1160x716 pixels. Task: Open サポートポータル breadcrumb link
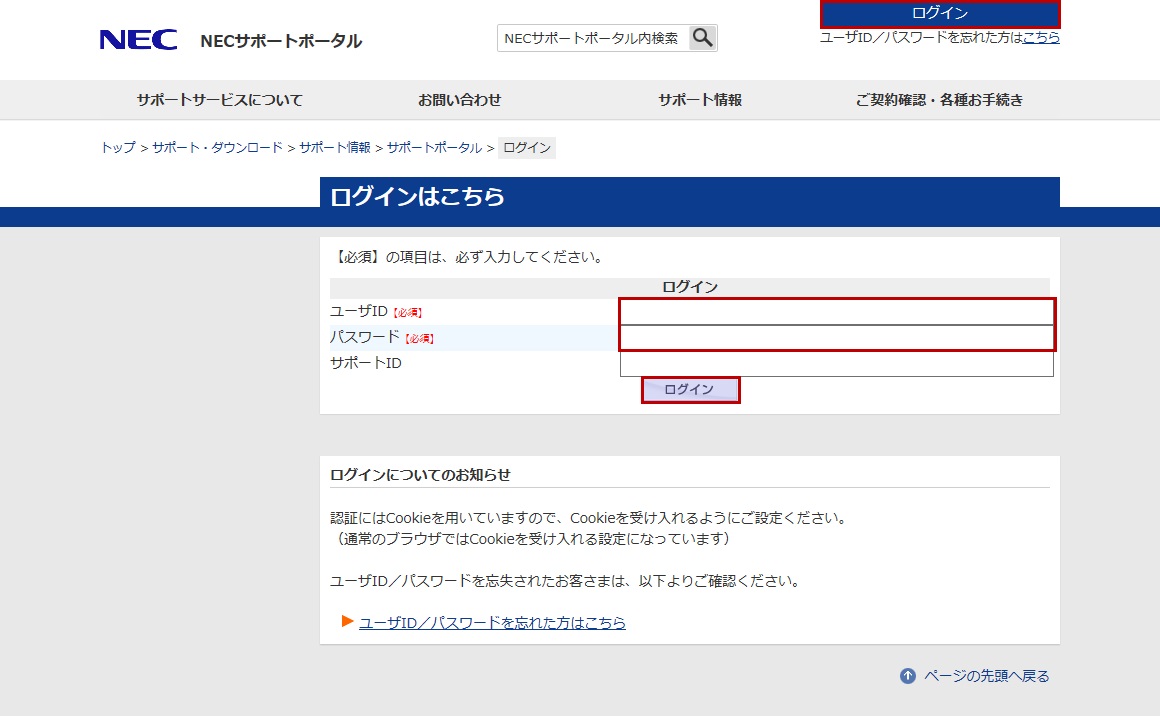click(434, 148)
